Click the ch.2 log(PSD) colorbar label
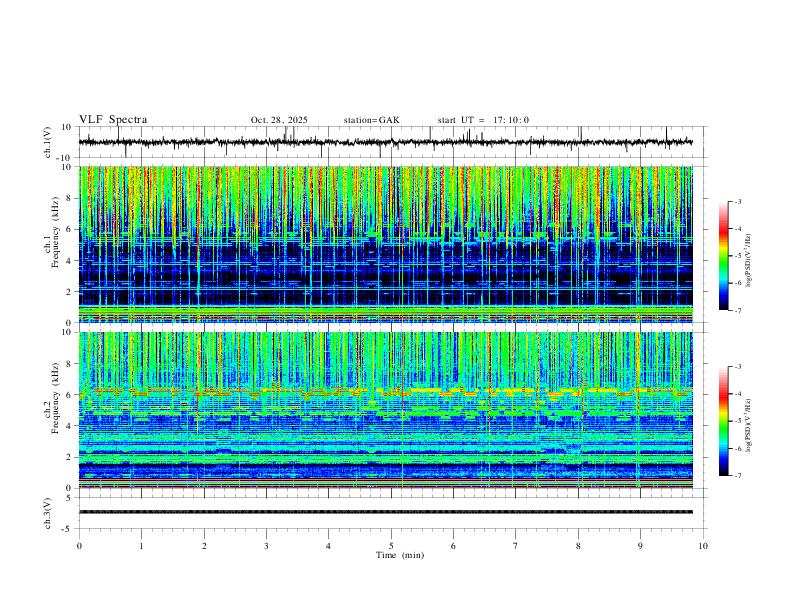 tap(748, 425)
